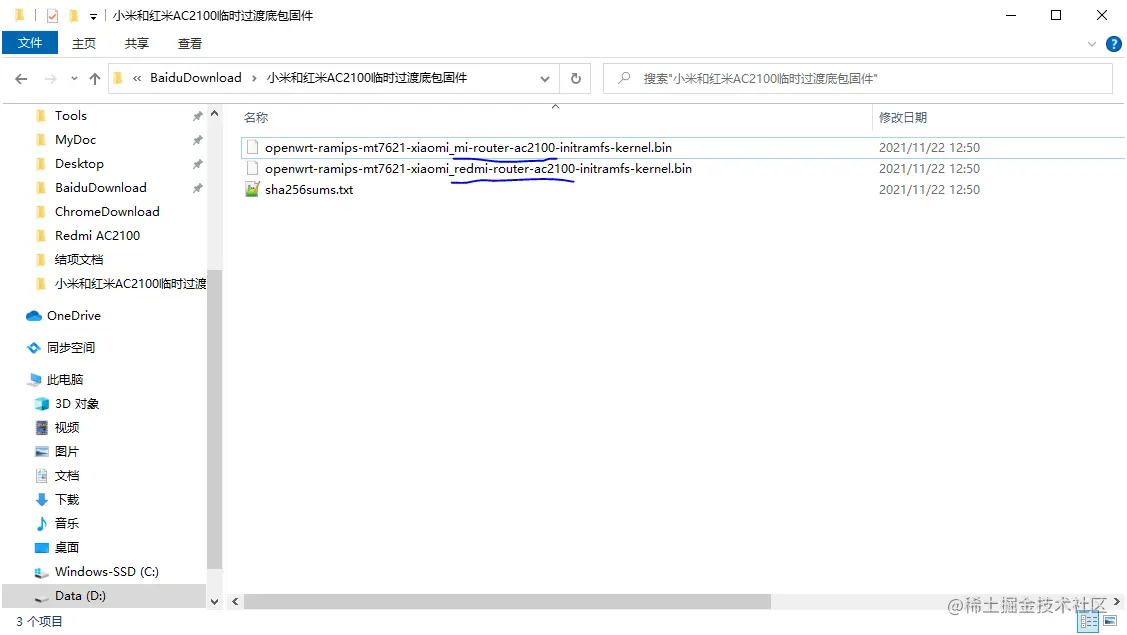Open Data (D:) drive

coord(80,595)
